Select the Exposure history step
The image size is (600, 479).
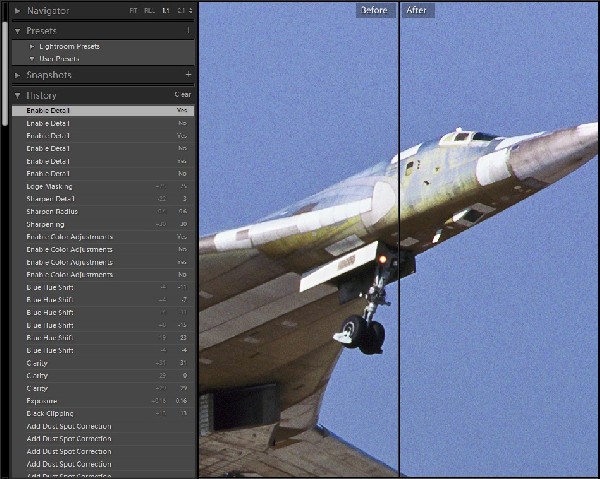tap(103, 401)
